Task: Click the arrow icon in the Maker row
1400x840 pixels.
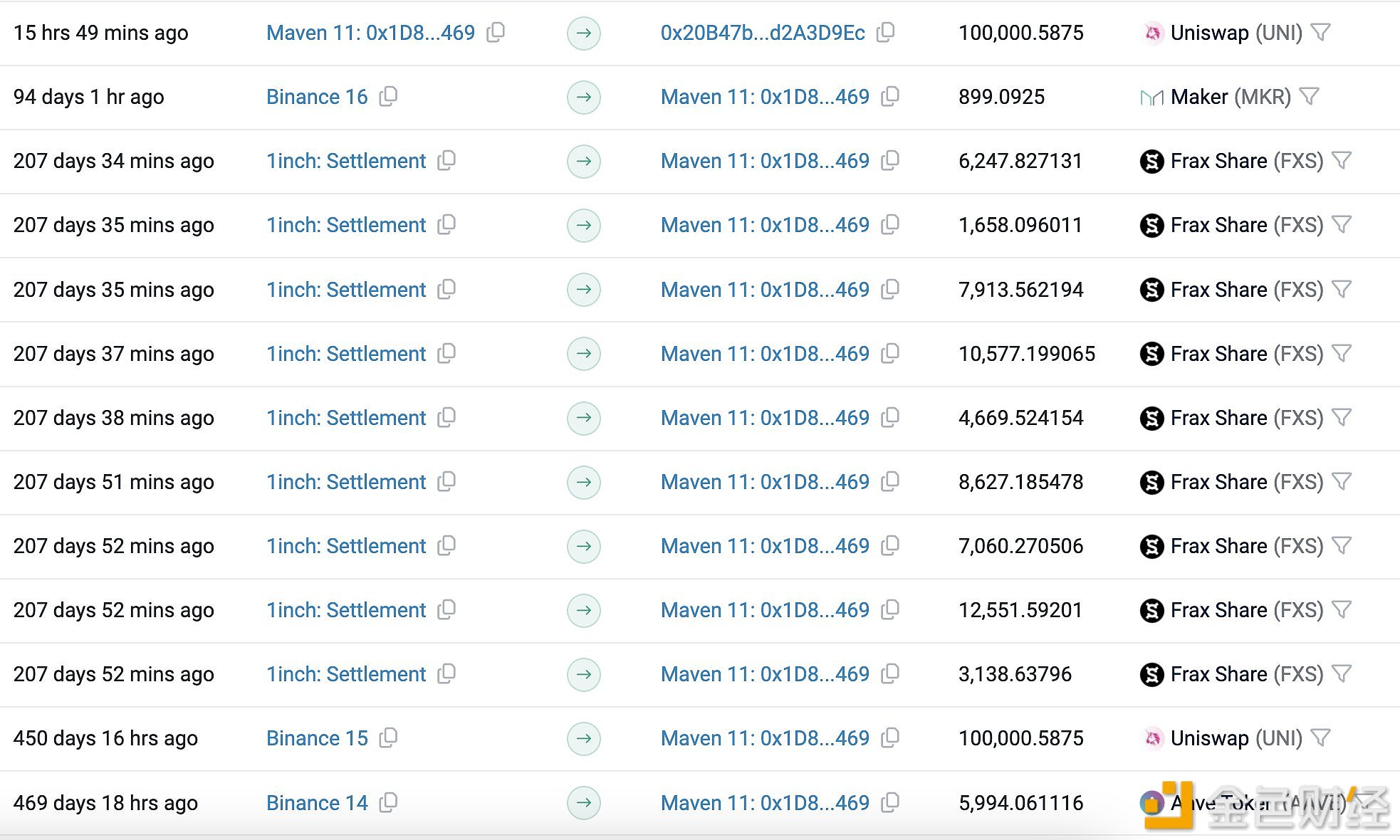Action: point(583,98)
